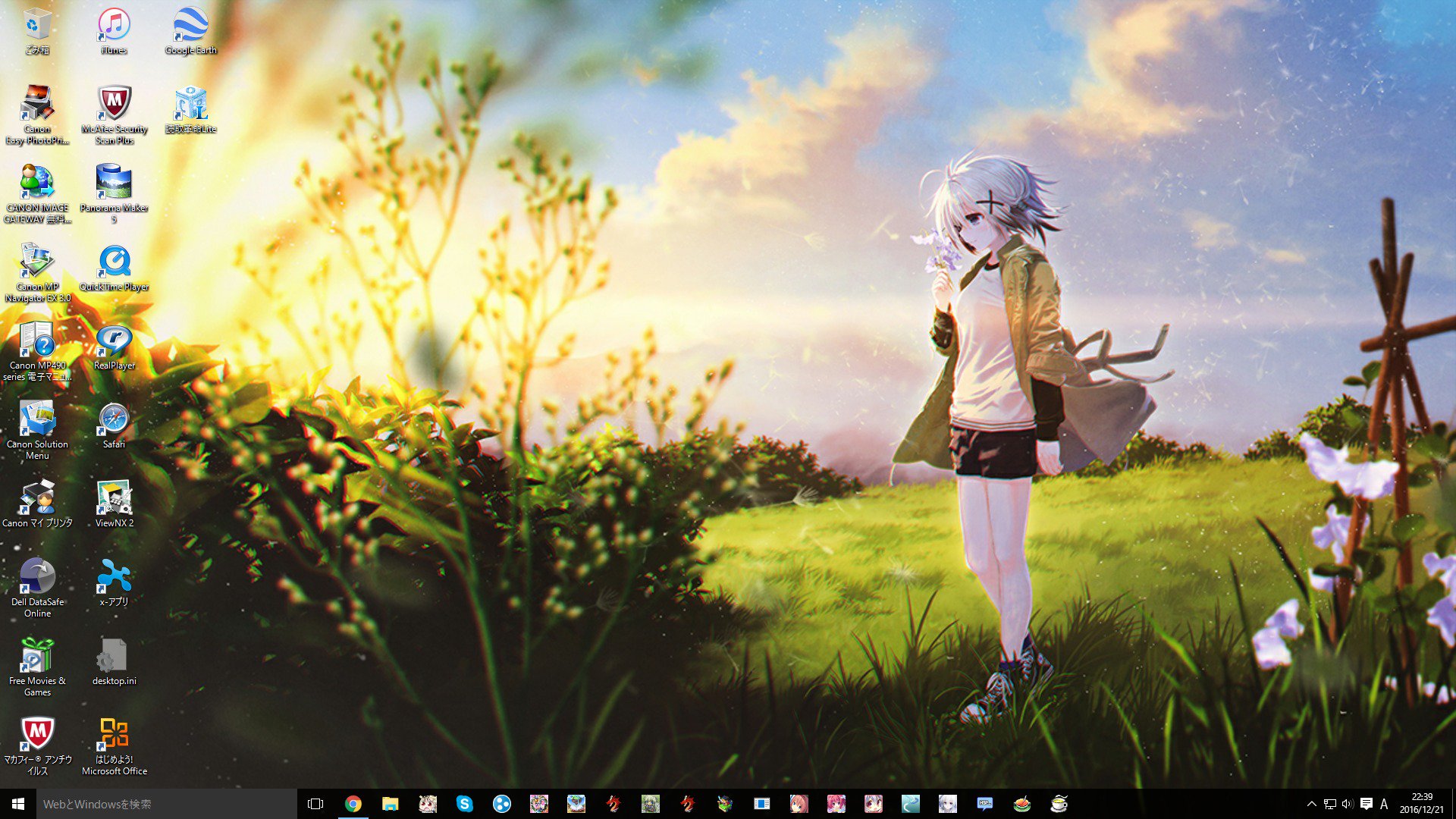This screenshot has height=819, width=1456.
Task: Open network status in system tray
Action: click(x=1329, y=804)
